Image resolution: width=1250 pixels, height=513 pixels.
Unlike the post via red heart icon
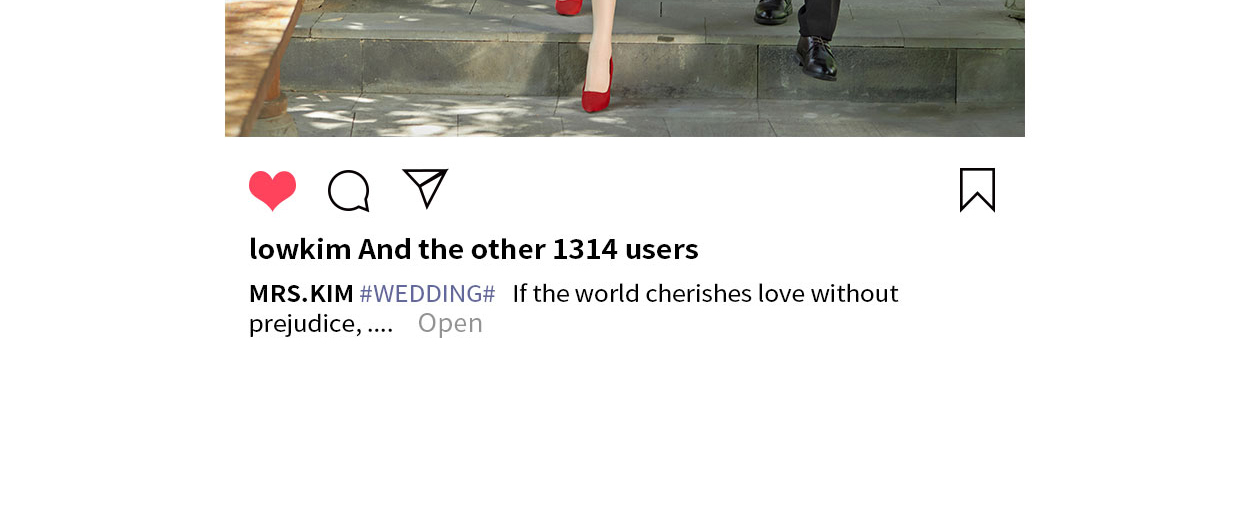point(272,190)
